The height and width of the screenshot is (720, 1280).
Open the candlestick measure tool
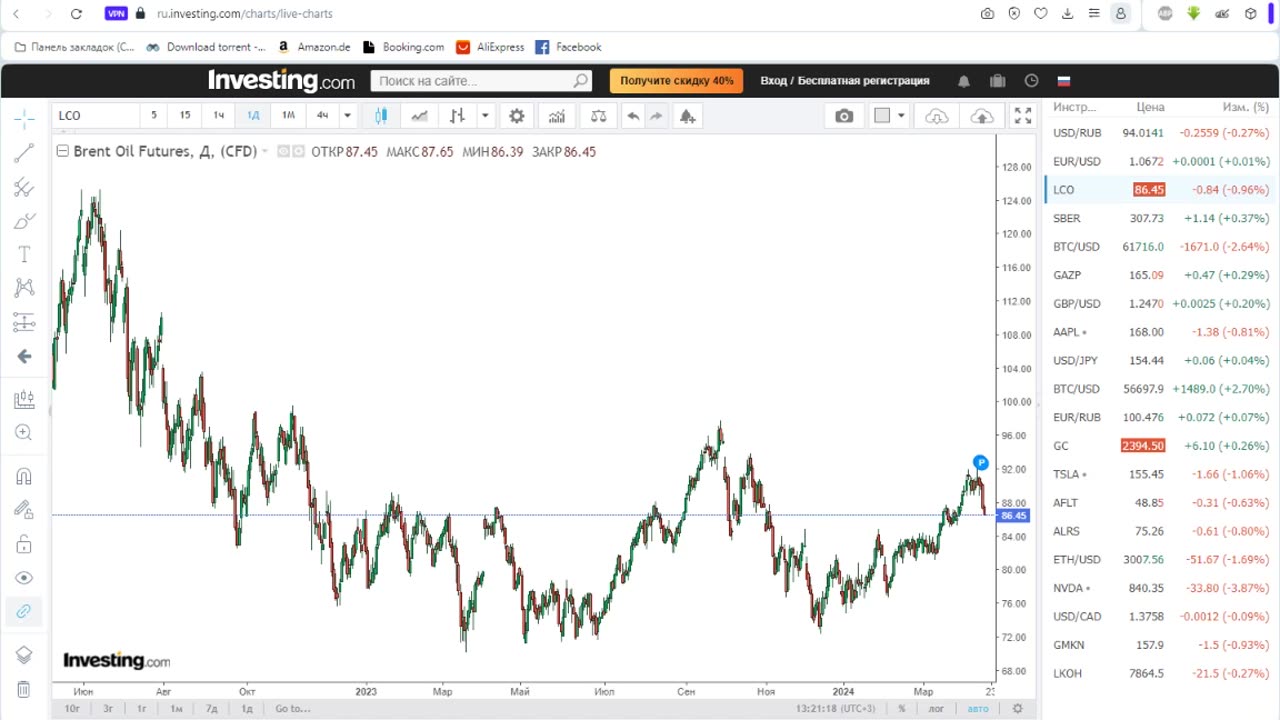click(x=24, y=400)
